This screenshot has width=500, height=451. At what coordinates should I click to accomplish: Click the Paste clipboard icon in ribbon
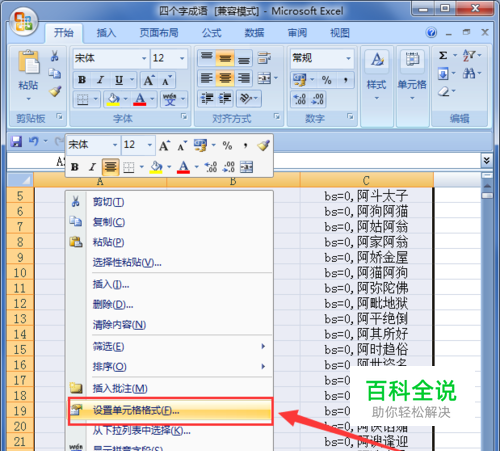(x=28, y=62)
